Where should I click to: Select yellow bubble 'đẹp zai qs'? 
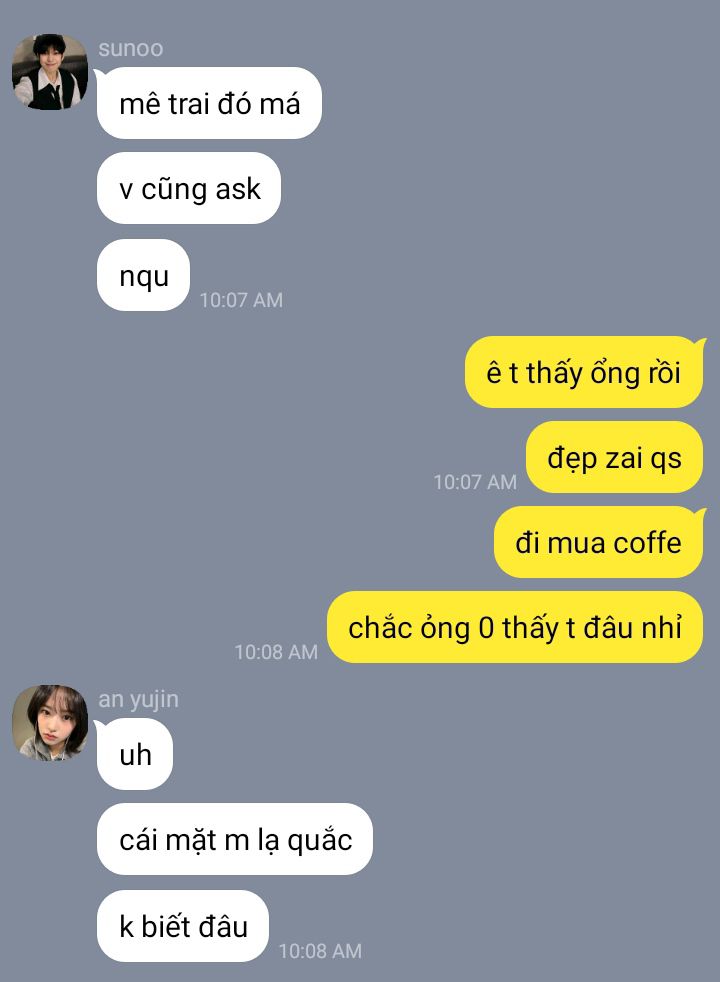click(x=614, y=457)
